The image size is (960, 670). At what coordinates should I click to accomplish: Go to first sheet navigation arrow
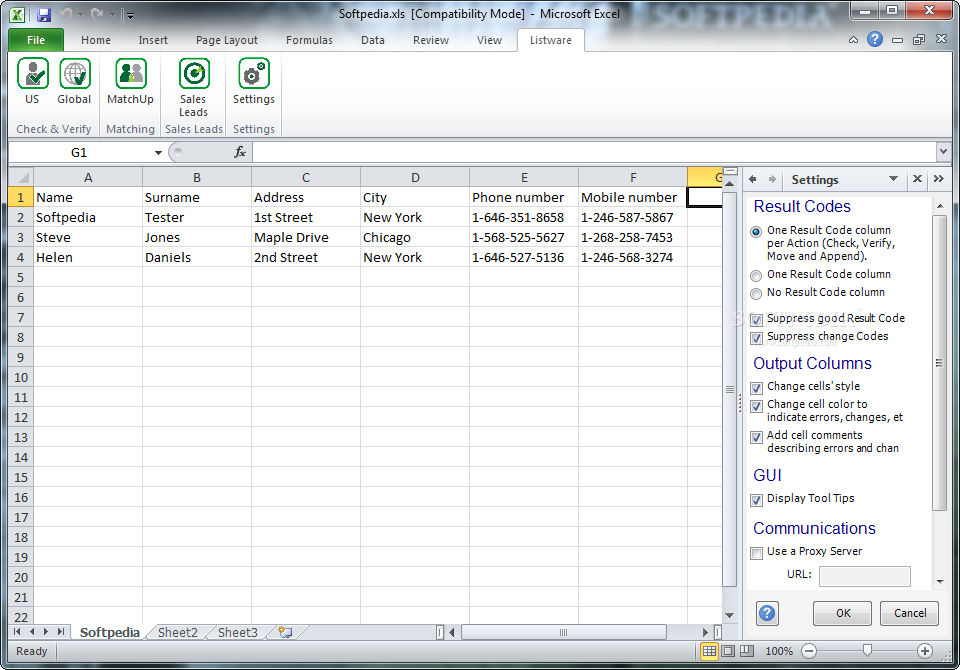tap(17, 631)
